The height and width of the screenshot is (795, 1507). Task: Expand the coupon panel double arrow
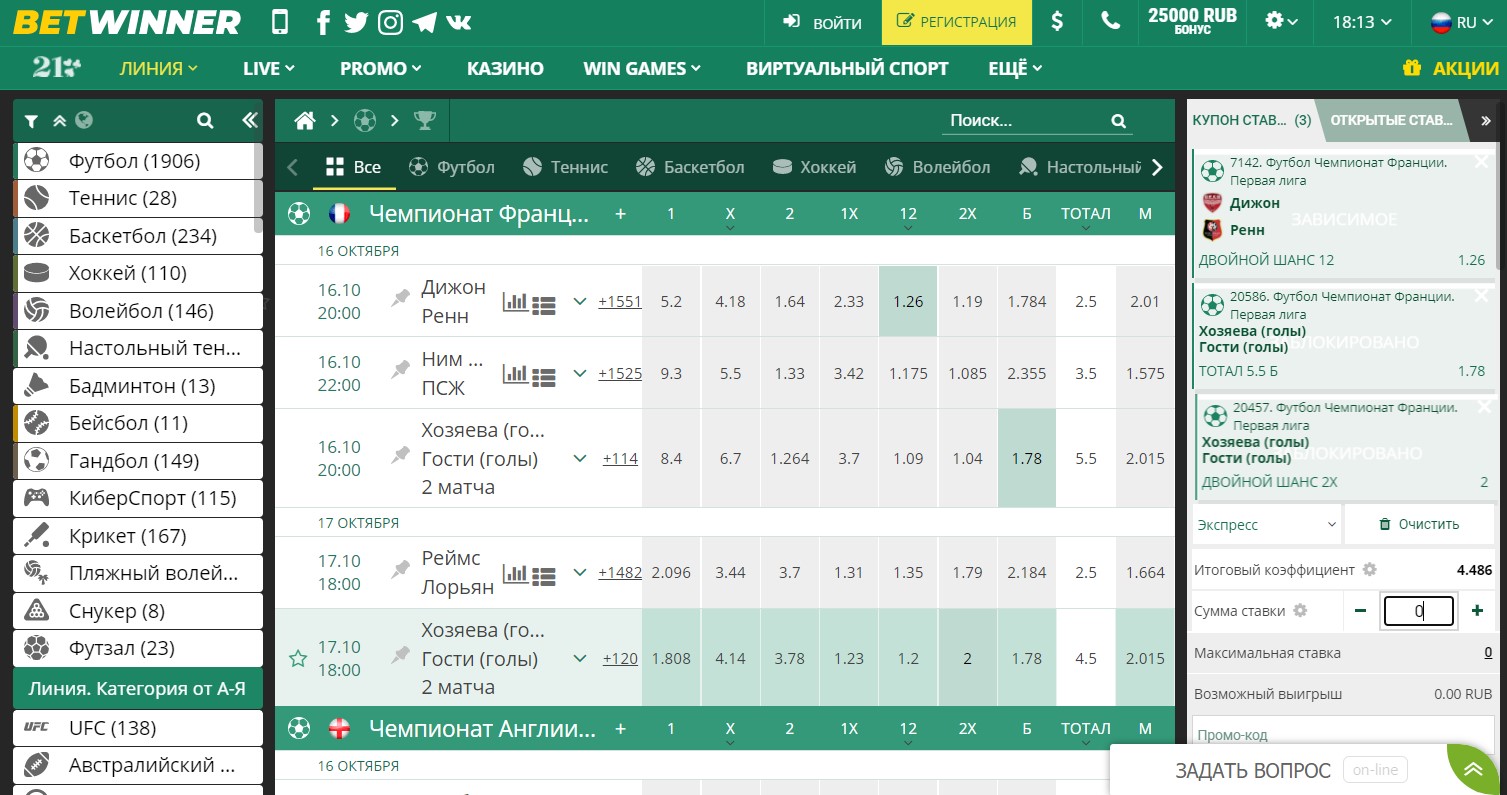pyautogui.click(x=1486, y=120)
